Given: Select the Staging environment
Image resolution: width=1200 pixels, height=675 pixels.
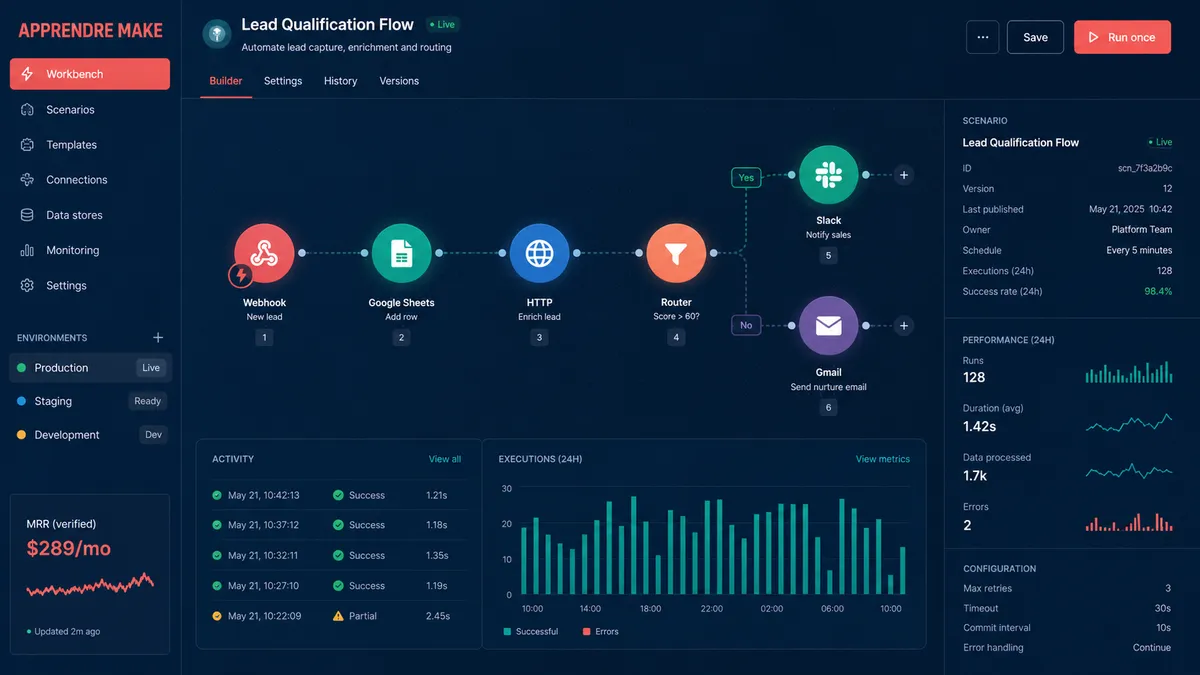Looking at the screenshot, I should 90,401.
